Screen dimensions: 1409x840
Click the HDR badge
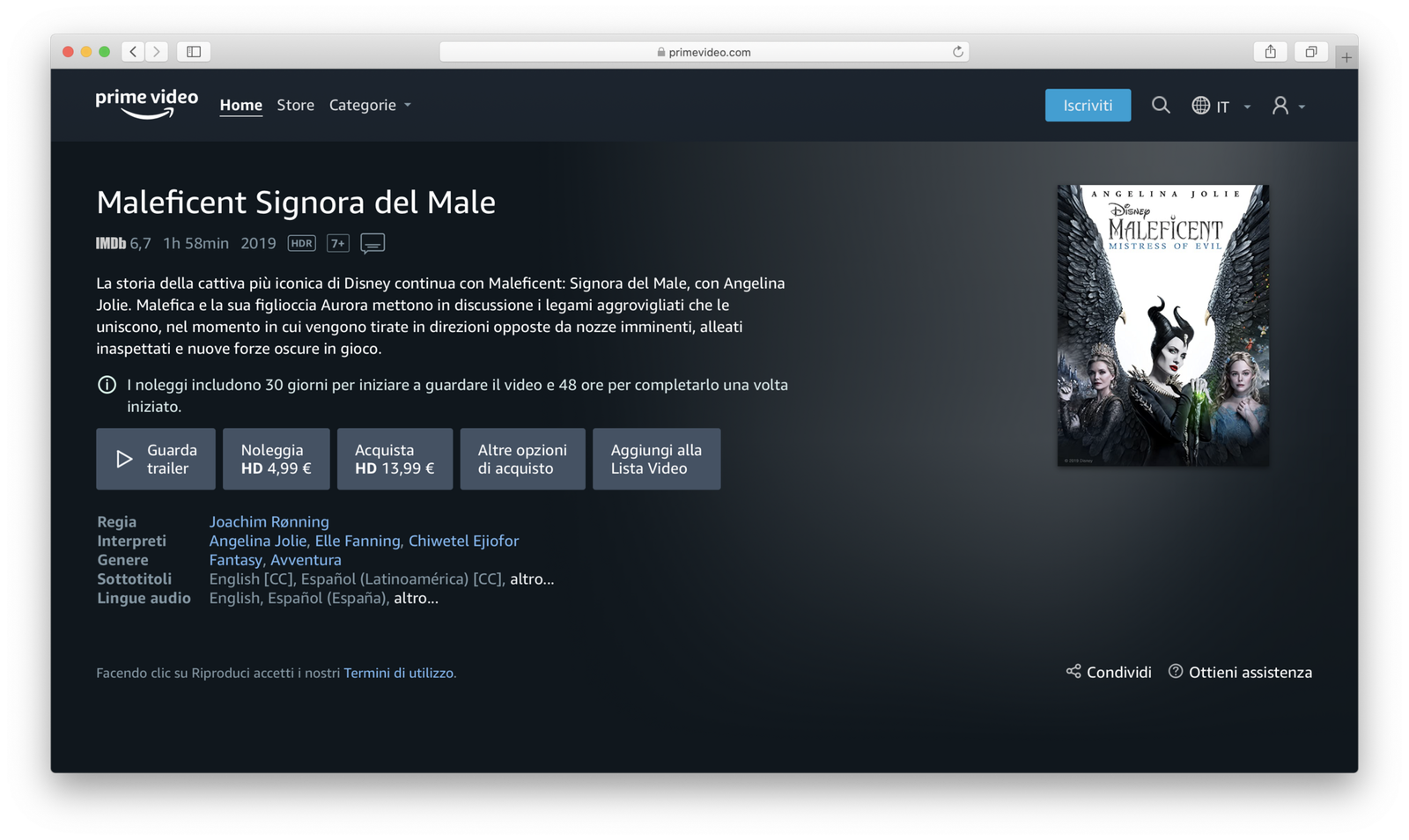pos(301,243)
